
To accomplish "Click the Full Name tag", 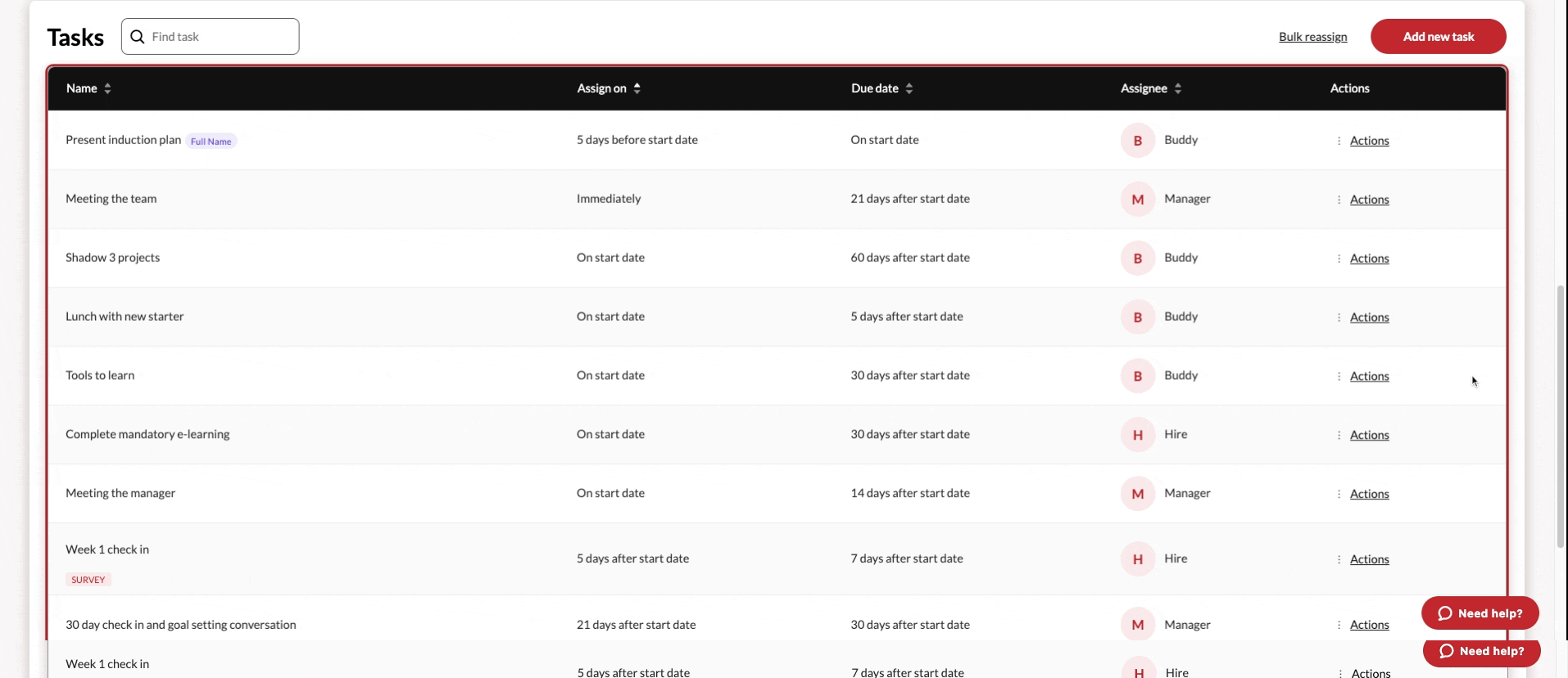I will pos(211,142).
